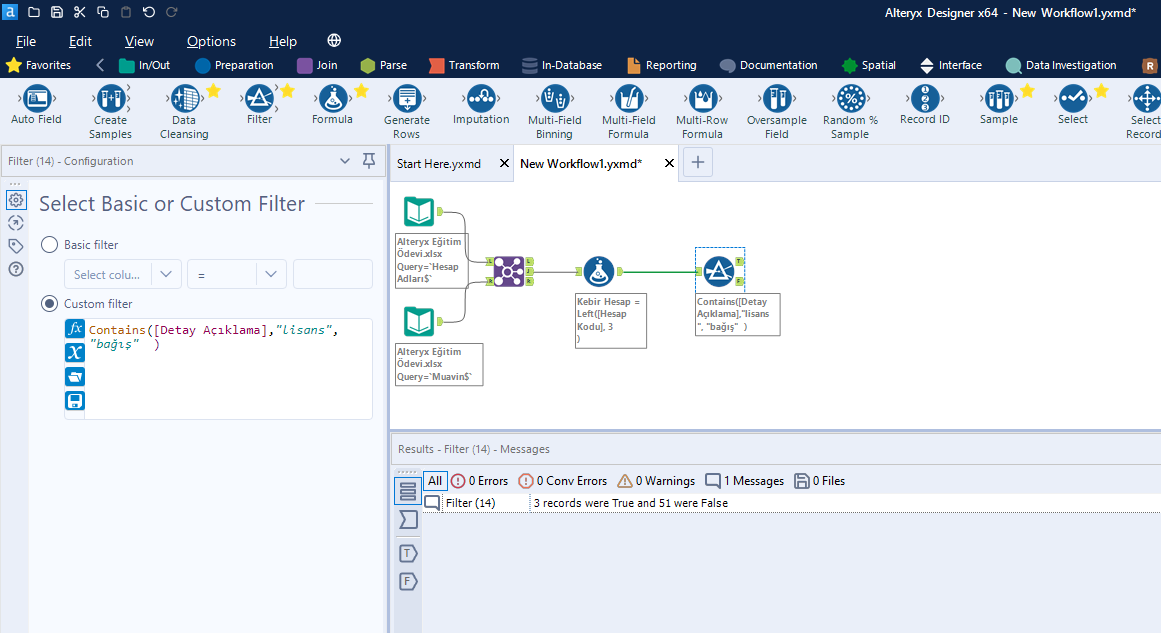Click the basic filter value input field
The image size is (1161, 633).
(x=332, y=274)
